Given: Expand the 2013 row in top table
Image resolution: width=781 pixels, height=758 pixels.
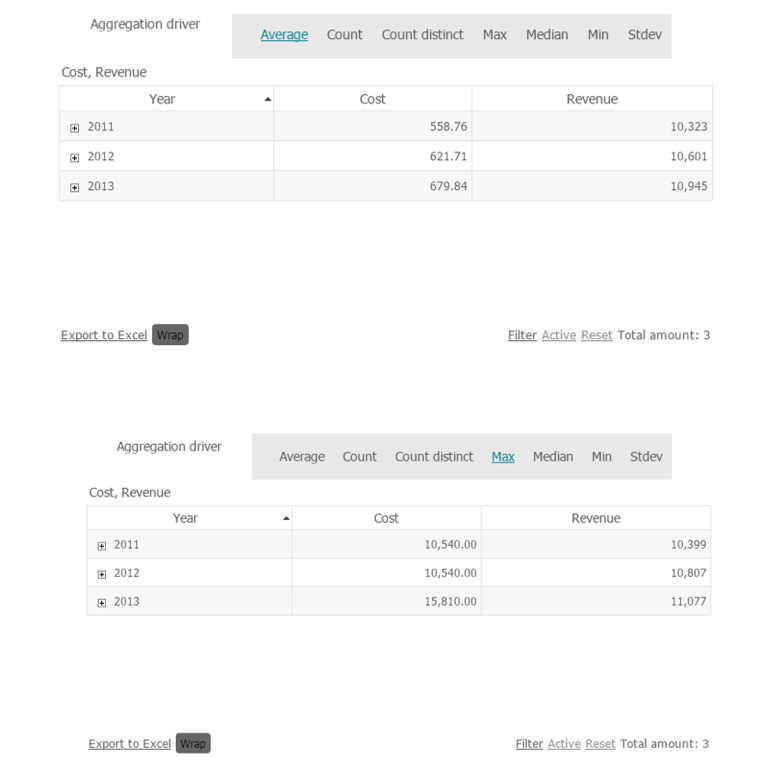Looking at the screenshot, I should (75, 188).
